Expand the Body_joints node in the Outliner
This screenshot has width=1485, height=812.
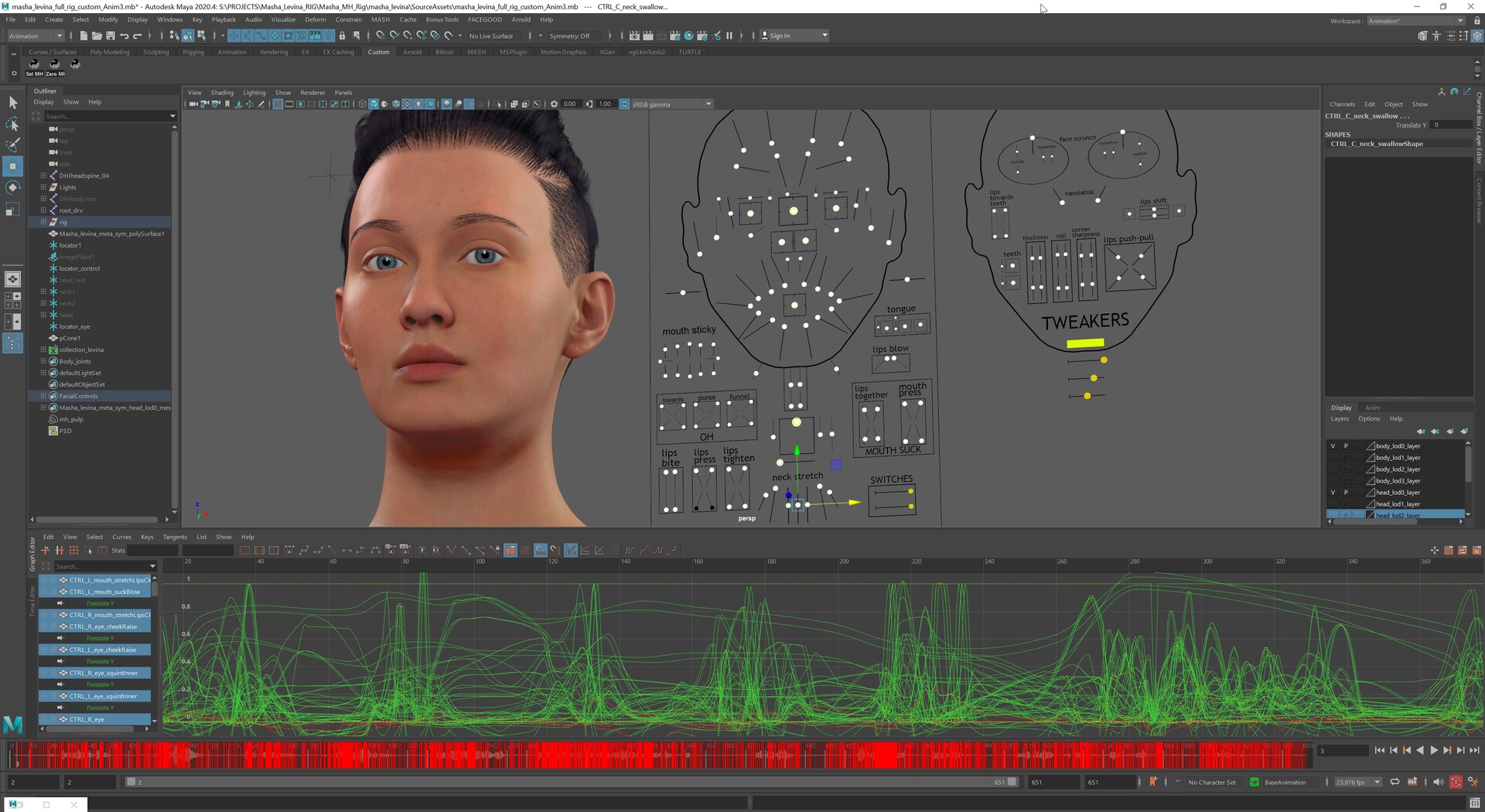tap(44, 361)
